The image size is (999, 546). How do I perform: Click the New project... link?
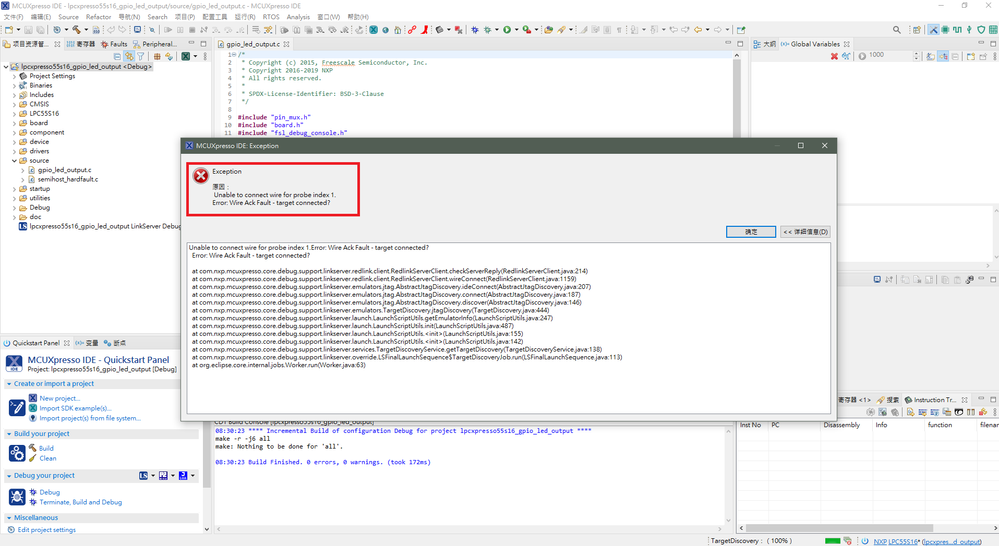pos(60,398)
